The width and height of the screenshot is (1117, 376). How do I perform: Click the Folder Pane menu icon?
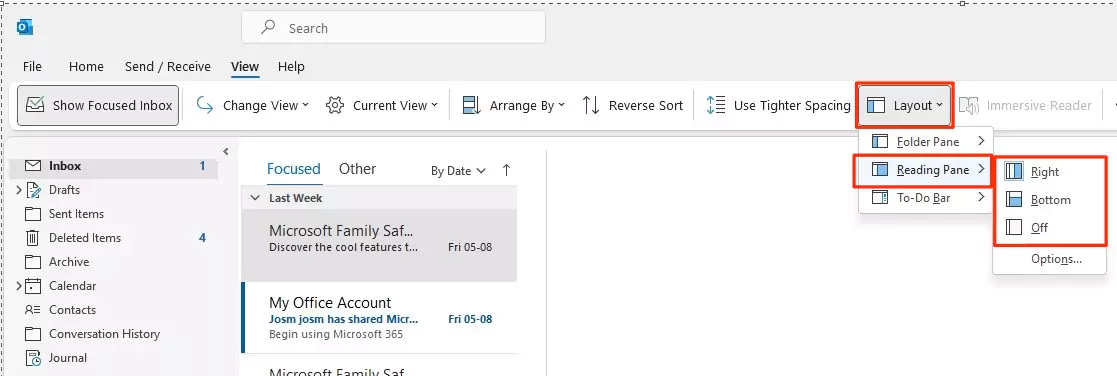click(880, 141)
